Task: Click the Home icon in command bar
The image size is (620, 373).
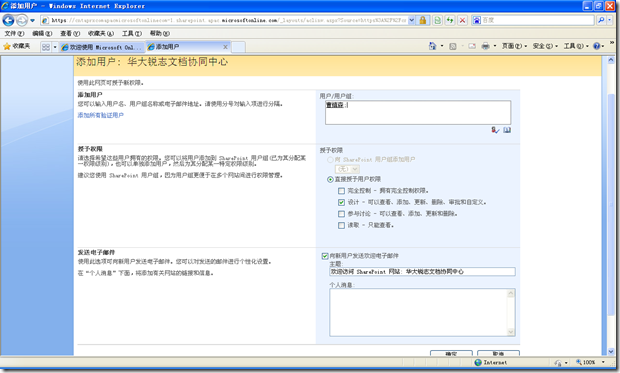Action: 432,46
